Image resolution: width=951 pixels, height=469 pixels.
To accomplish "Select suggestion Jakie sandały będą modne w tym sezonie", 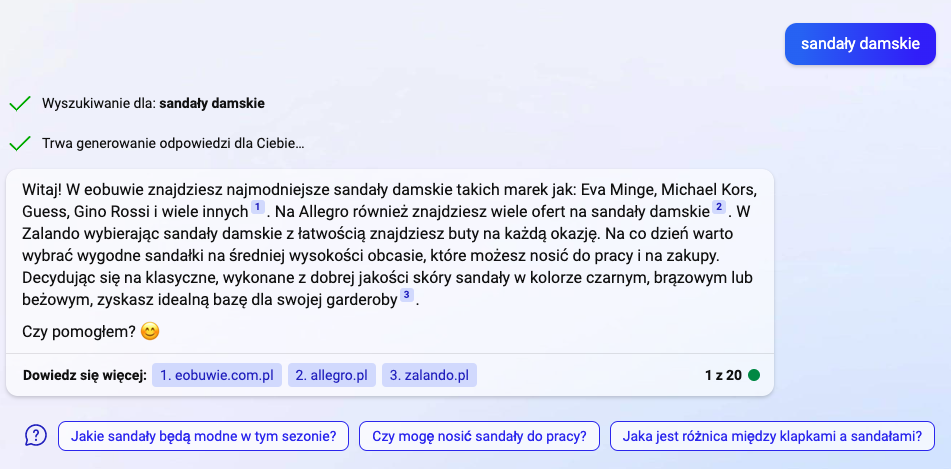I will point(203,435).
